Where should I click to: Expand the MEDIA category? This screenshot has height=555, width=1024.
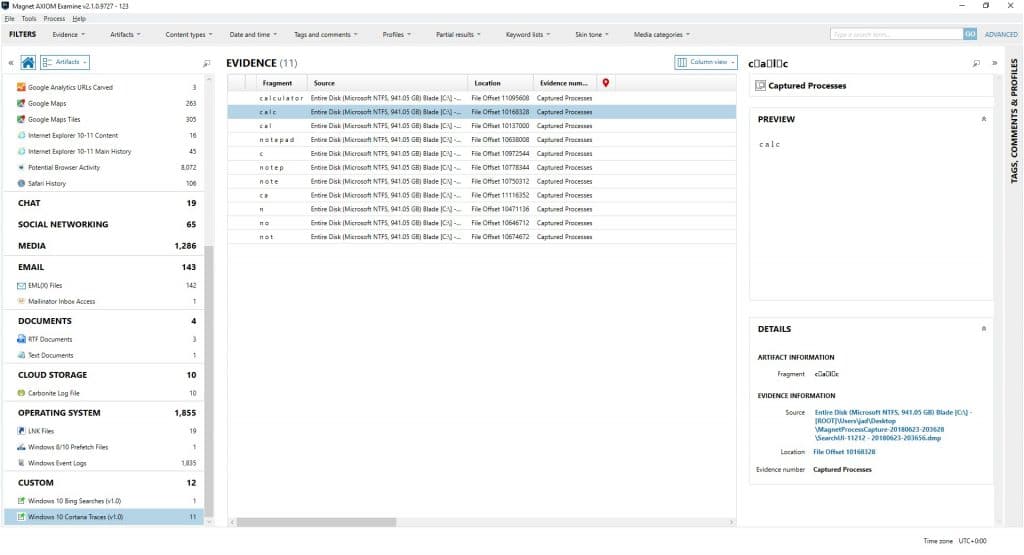click(x=104, y=246)
